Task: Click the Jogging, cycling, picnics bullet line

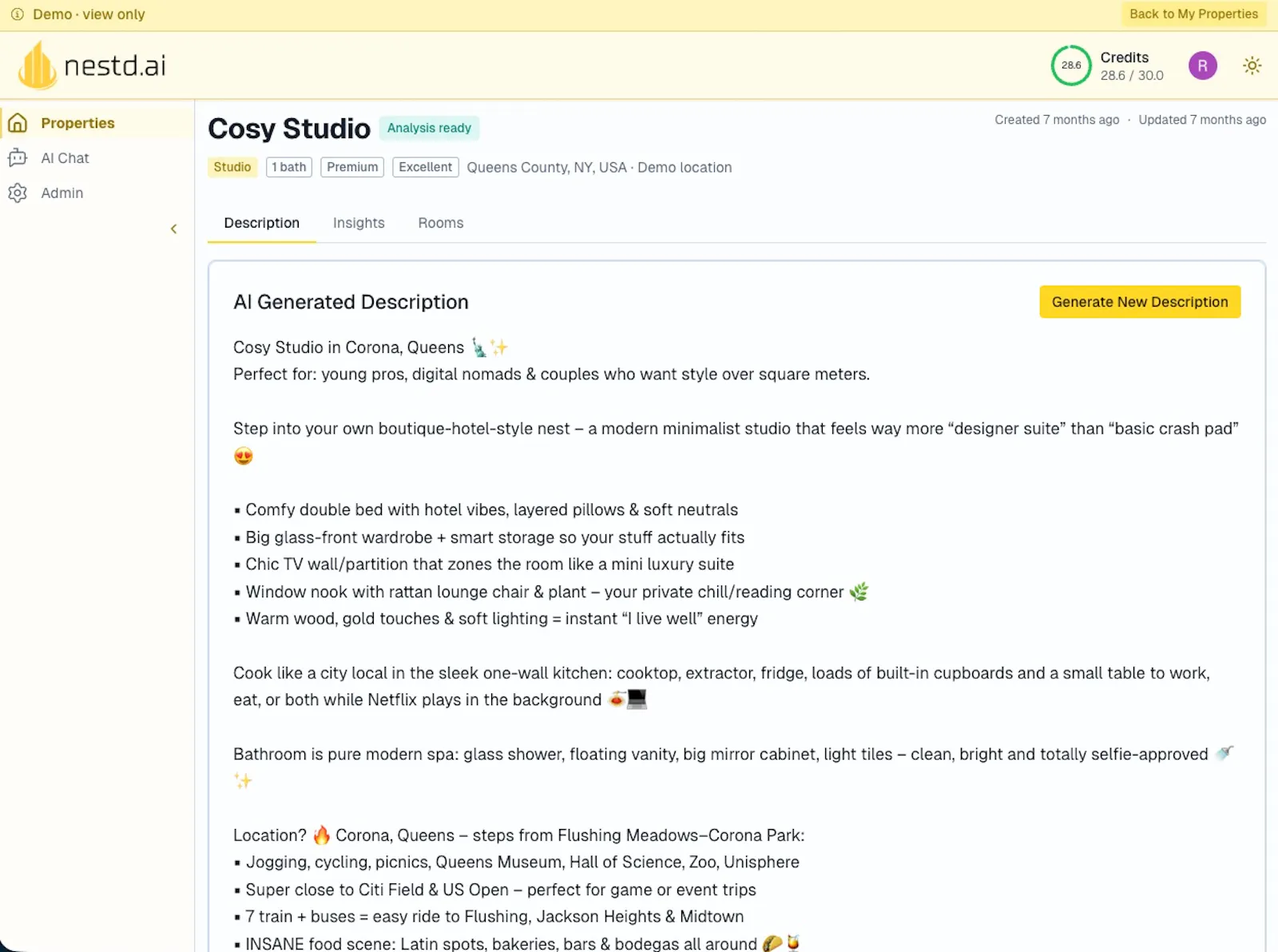Action: pos(516,863)
